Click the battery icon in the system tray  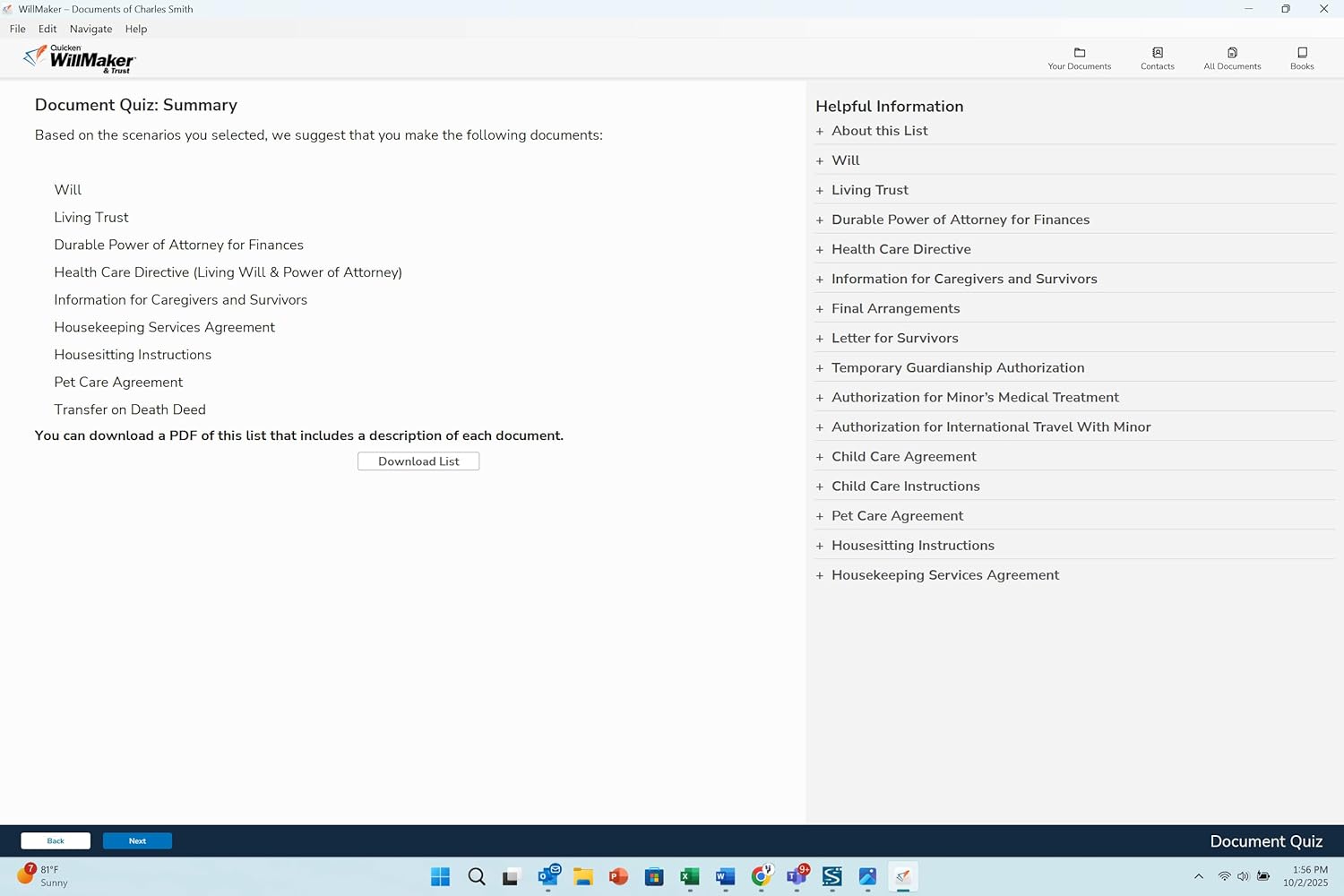click(x=1262, y=876)
